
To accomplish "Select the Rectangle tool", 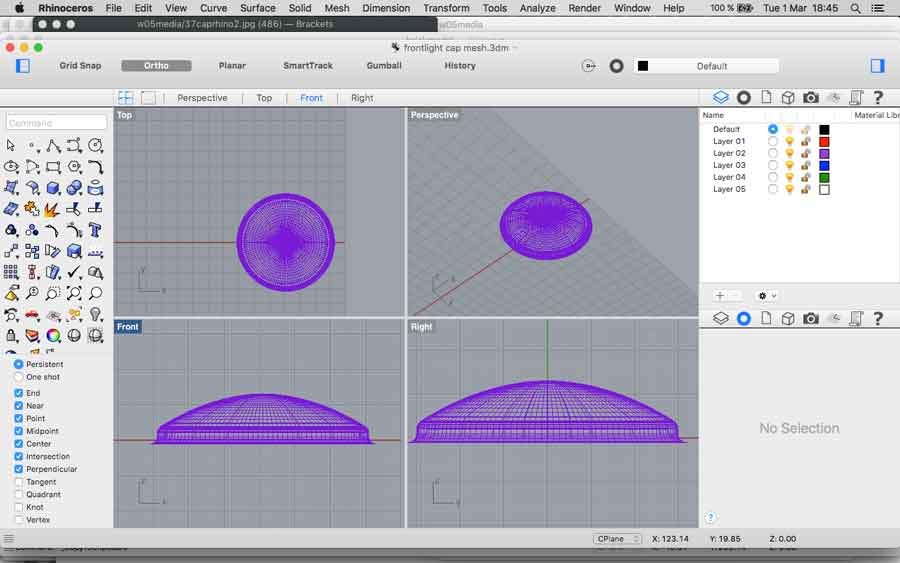I will 53,166.
